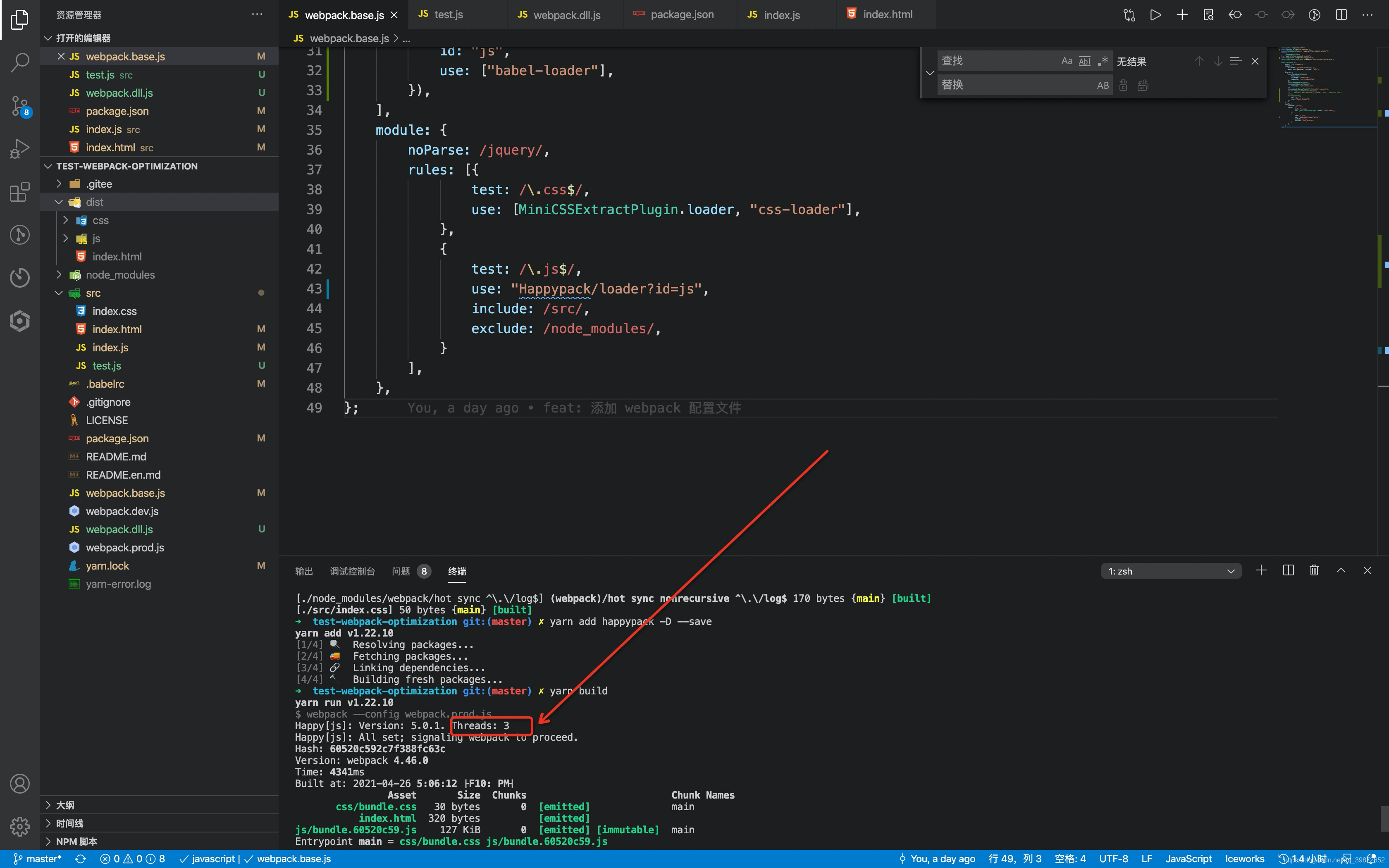Open the Manage gear settings icon
The image size is (1389, 868).
point(19,826)
